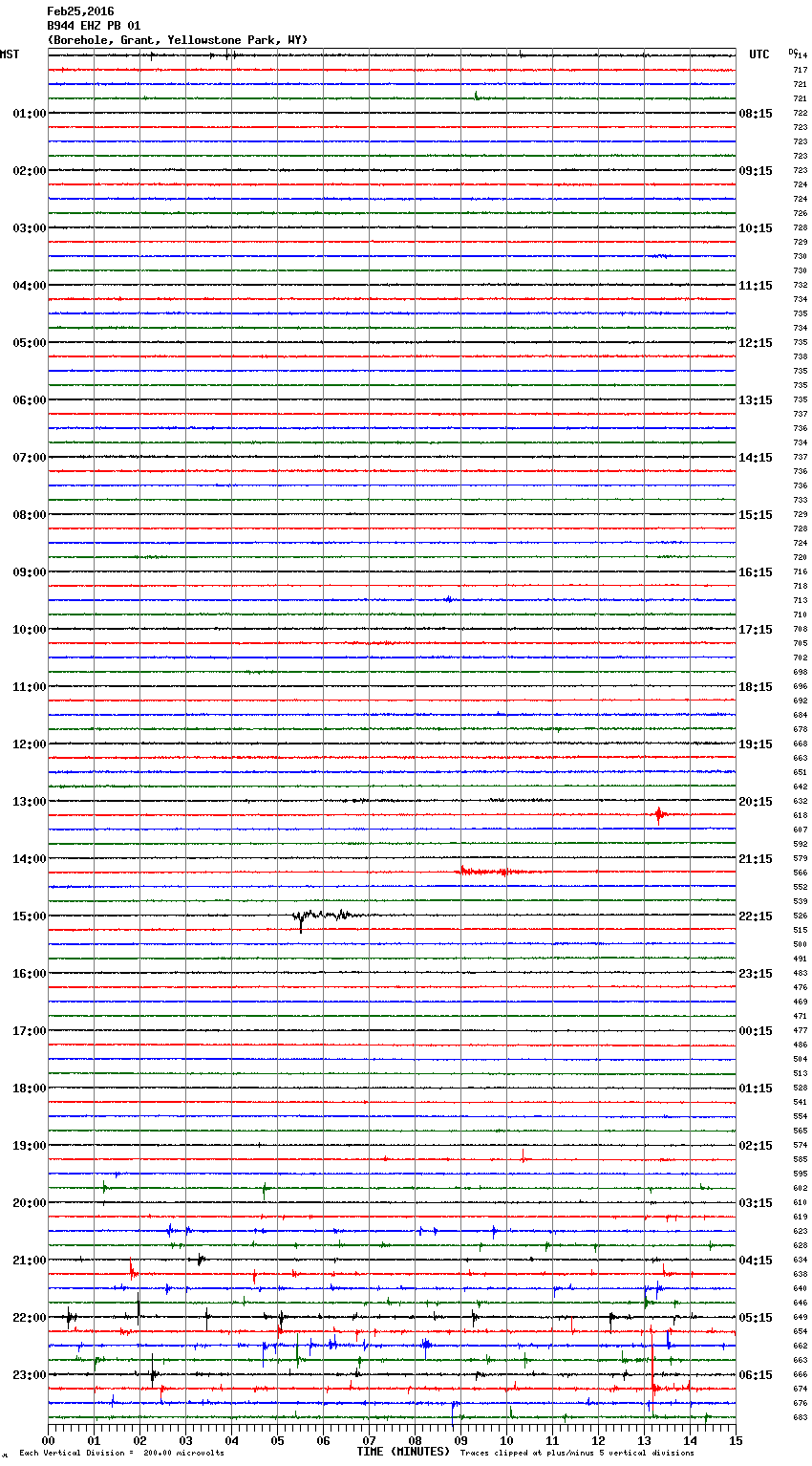Viewport: 812px width, 1466px height.
Task: Select the 14:00 MST time label
Action: pos(30,859)
